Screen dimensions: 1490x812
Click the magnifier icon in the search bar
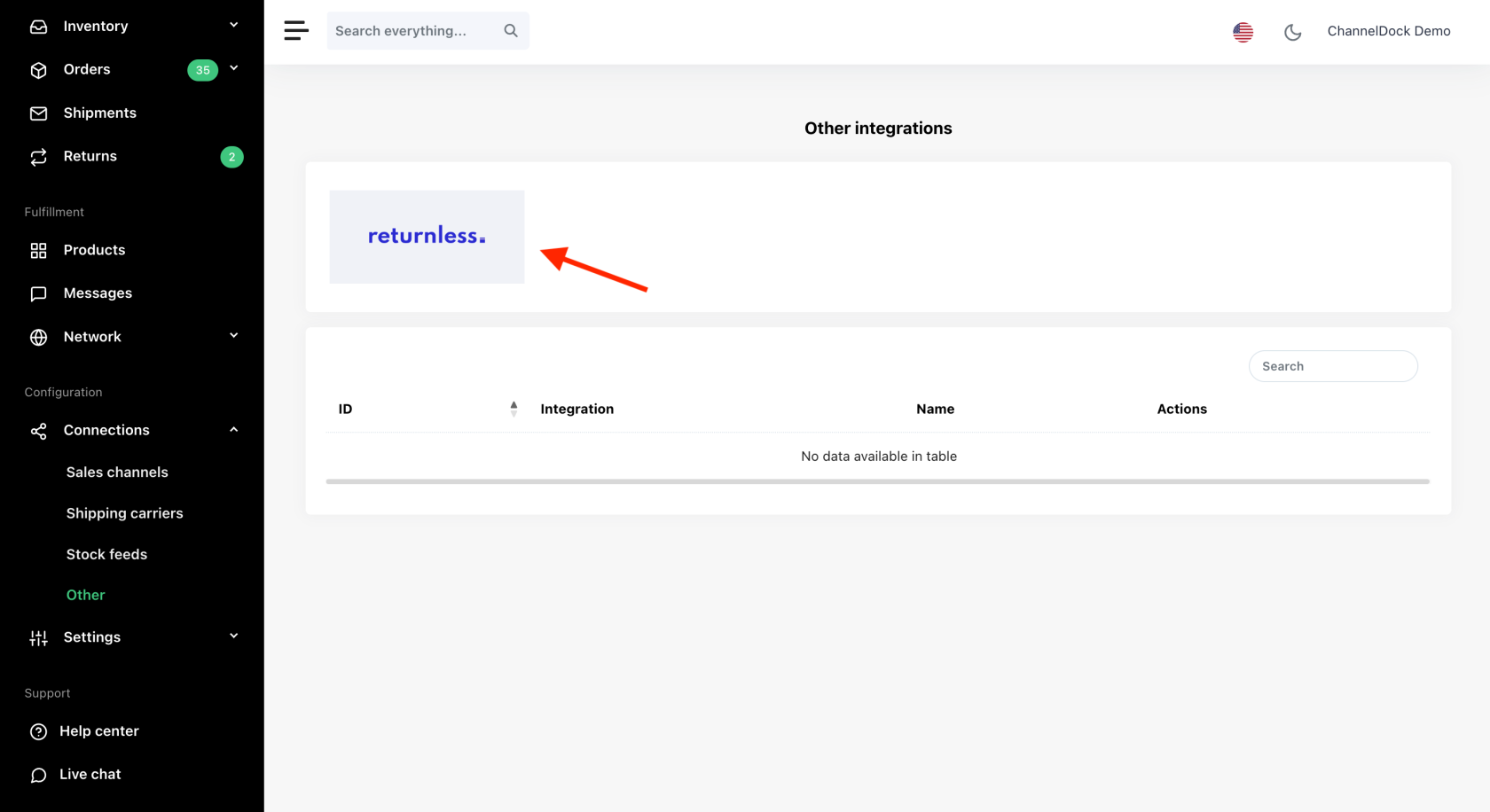(511, 31)
